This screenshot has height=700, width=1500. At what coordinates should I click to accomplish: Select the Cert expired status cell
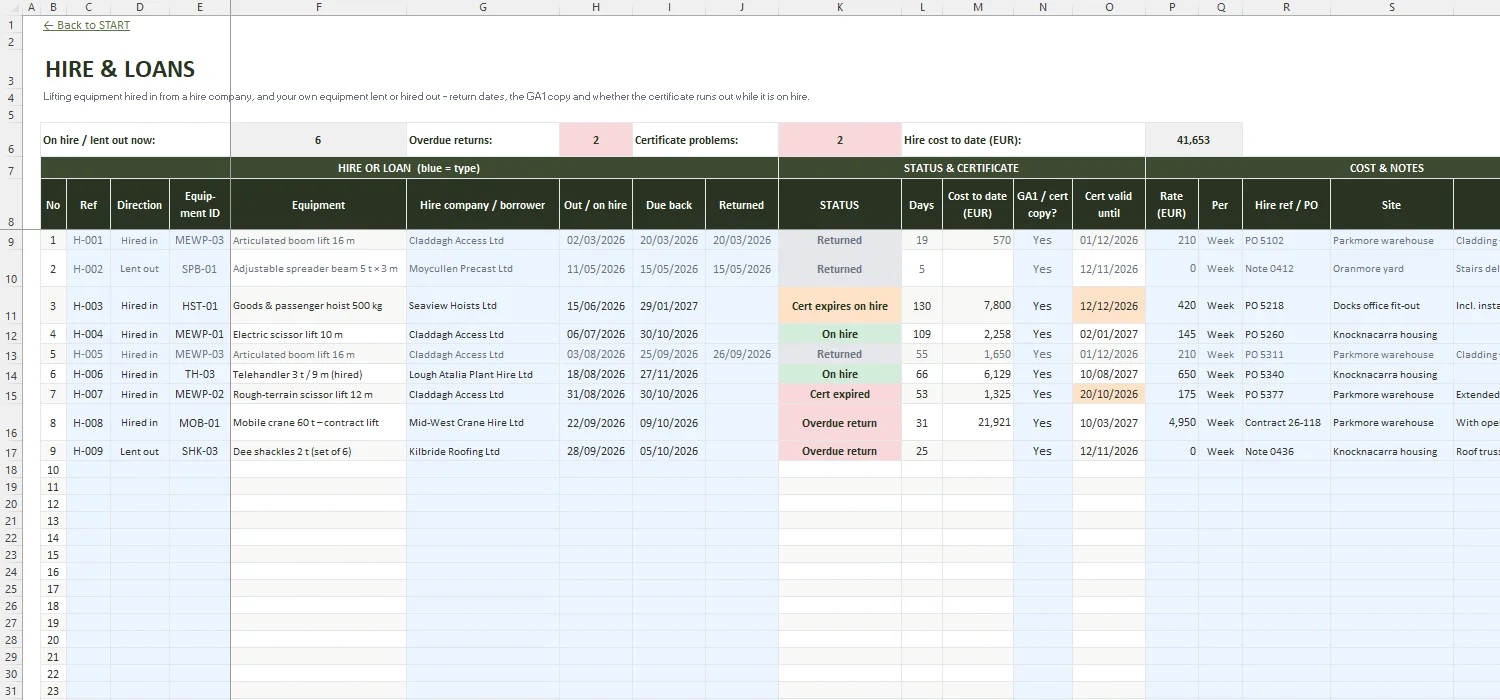pos(840,394)
